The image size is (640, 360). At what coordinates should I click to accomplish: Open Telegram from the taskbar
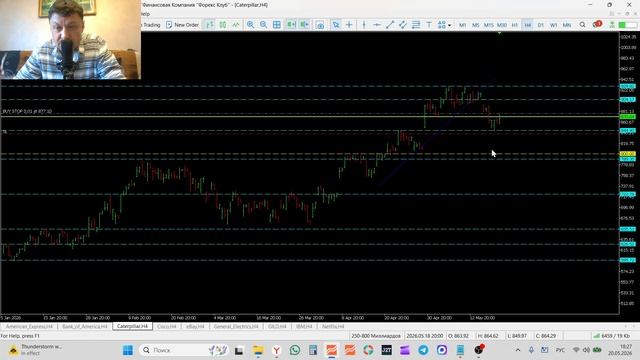pyautogui.click(x=423, y=350)
